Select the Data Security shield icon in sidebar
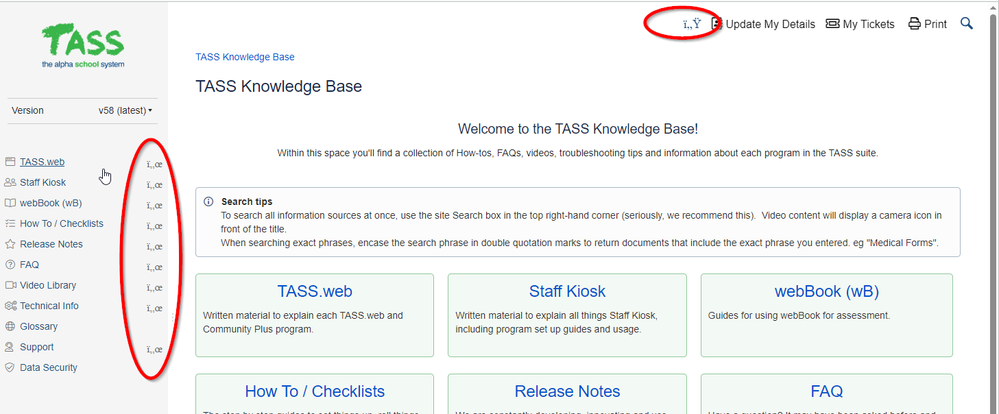The image size is (999, 414). click(10, 368)
